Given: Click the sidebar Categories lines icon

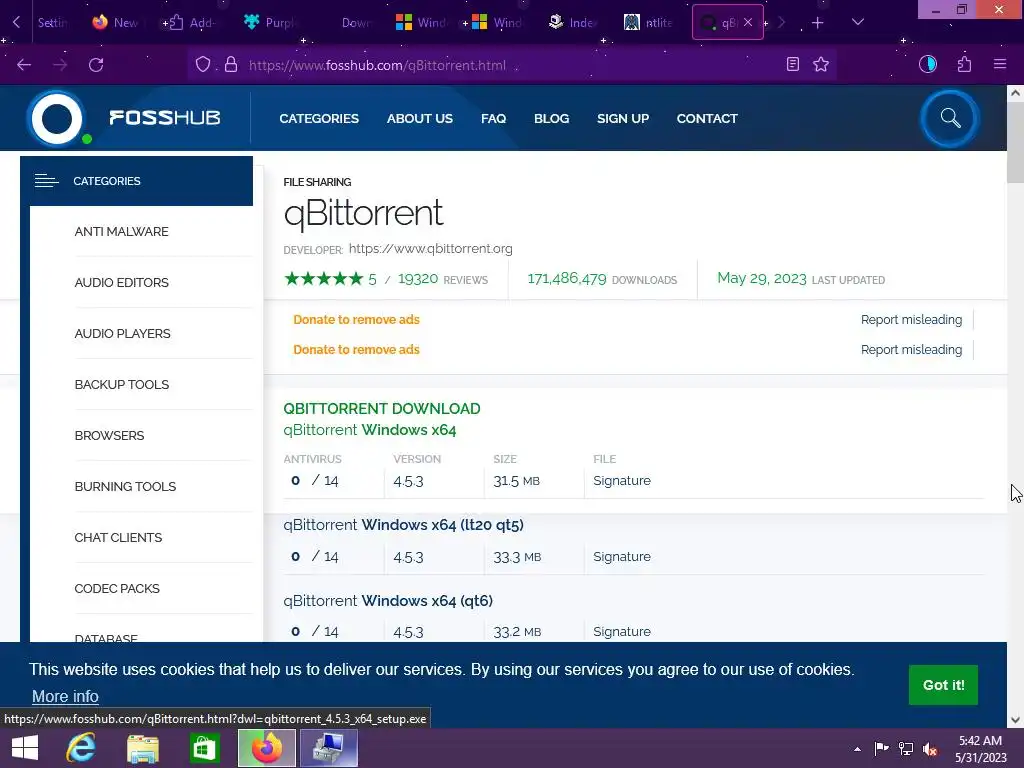Looking at the screenshot, I should (46, 181).
